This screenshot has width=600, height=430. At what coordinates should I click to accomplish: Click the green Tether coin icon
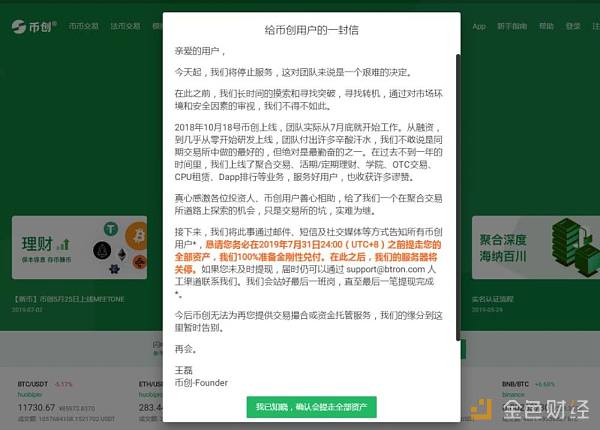pos(111,229)
